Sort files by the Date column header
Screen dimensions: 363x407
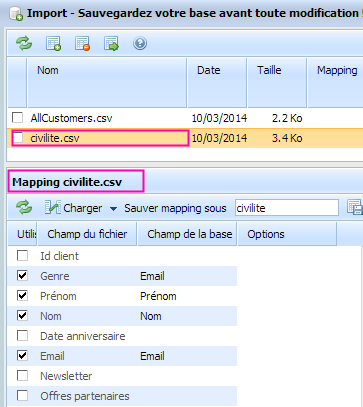217,83
